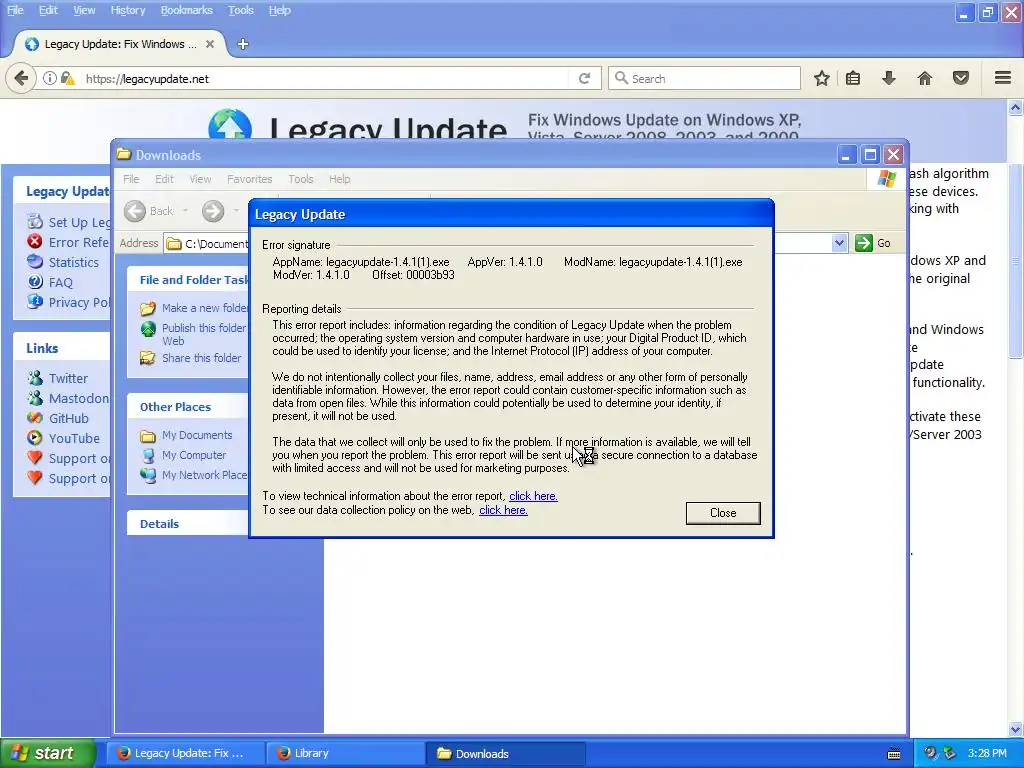Open data collection policy 'click here' link
The image size is (1024, 768).
(503, 510)
